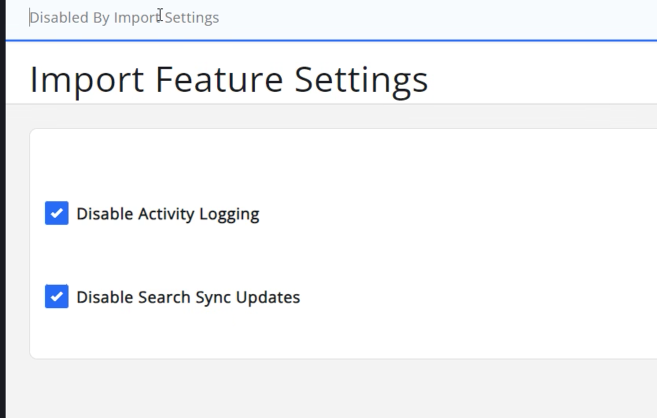Click the "Disable Search Sync Updates" label text

[188, 297]
